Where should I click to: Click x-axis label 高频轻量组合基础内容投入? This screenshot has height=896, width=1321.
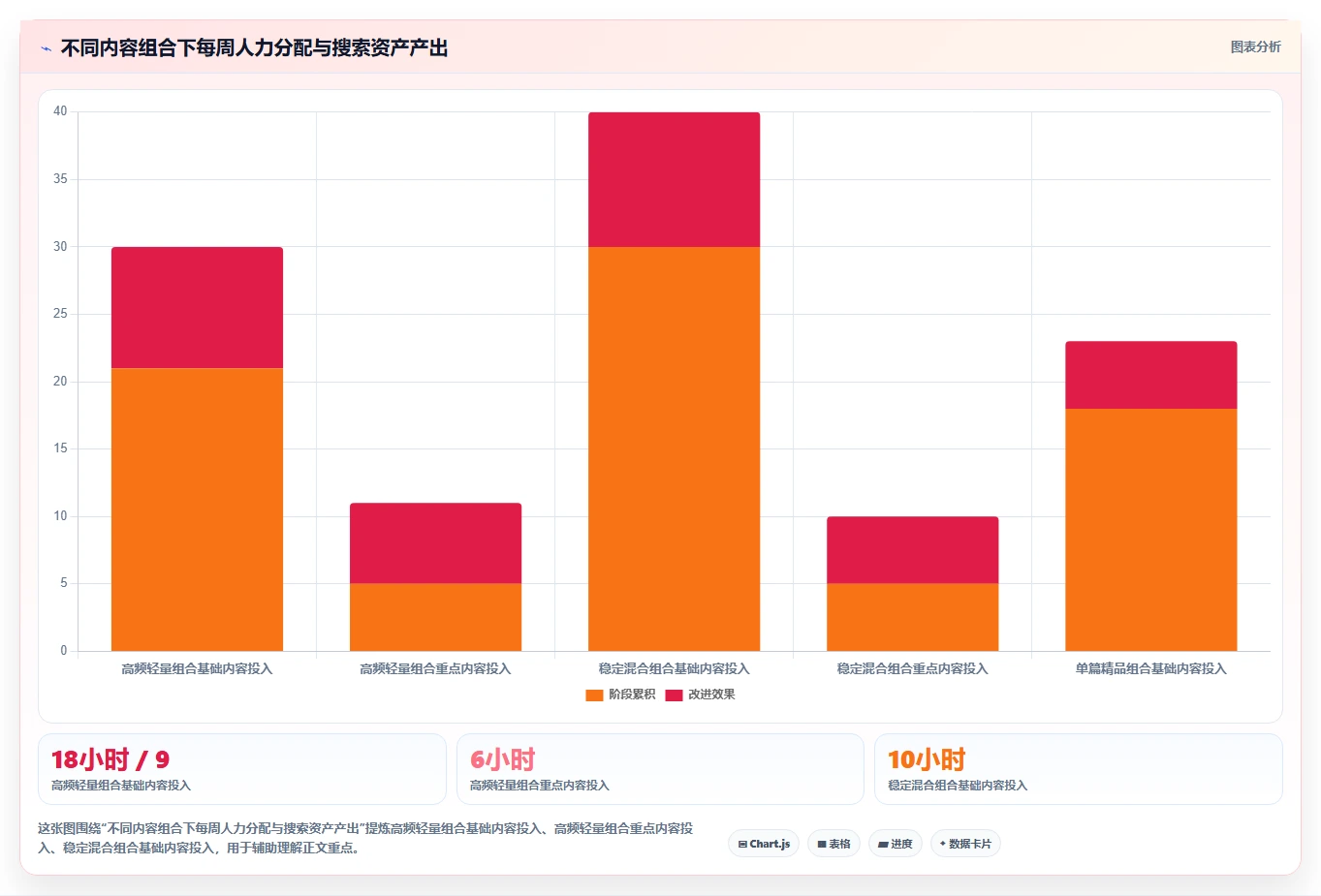coord(197,668)
